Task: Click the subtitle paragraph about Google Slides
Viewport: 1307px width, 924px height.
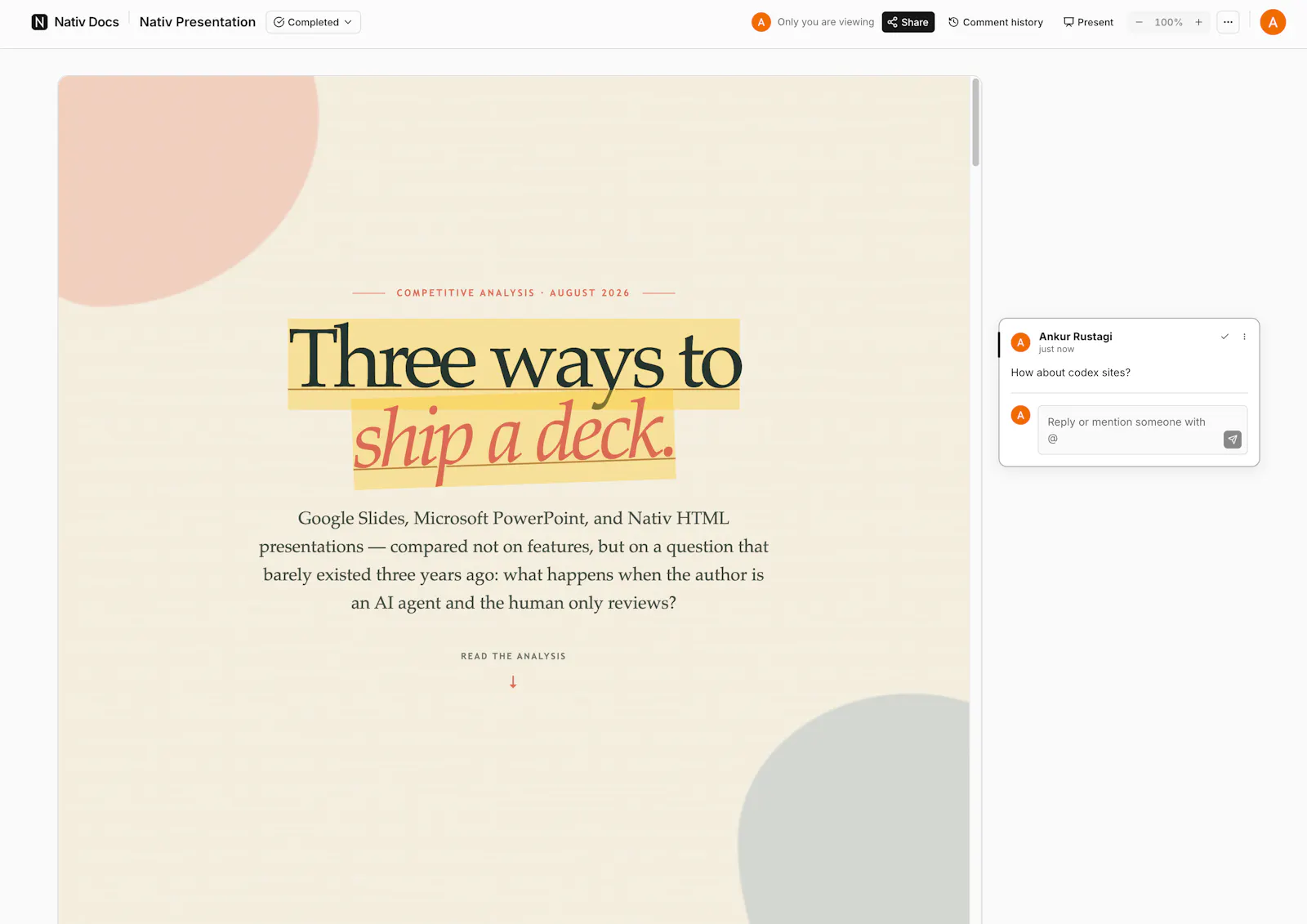Action: (x=513, y=560)
